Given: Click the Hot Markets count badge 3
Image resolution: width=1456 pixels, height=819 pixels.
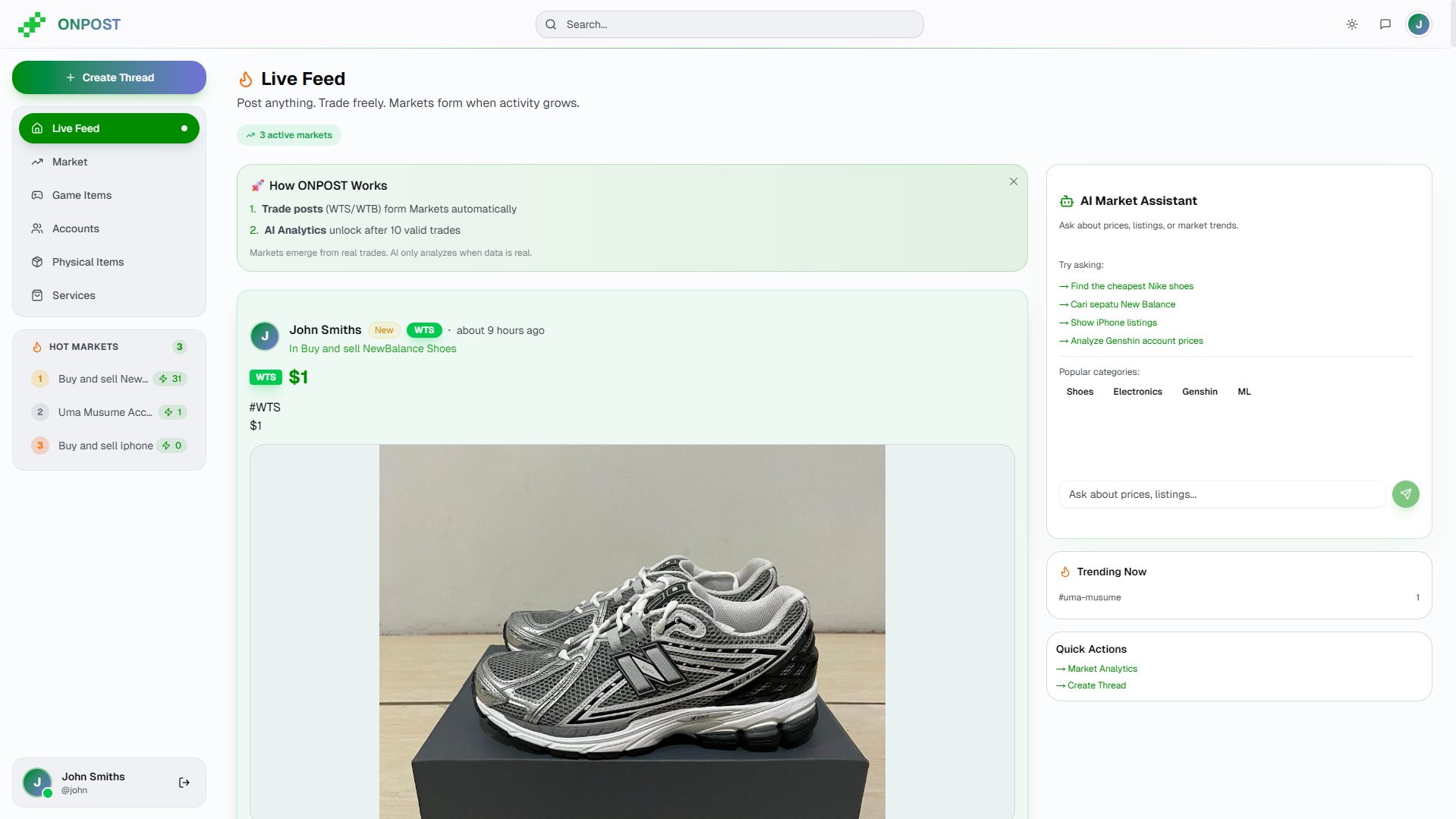Looking at the screenshot, I should point(180,347).
